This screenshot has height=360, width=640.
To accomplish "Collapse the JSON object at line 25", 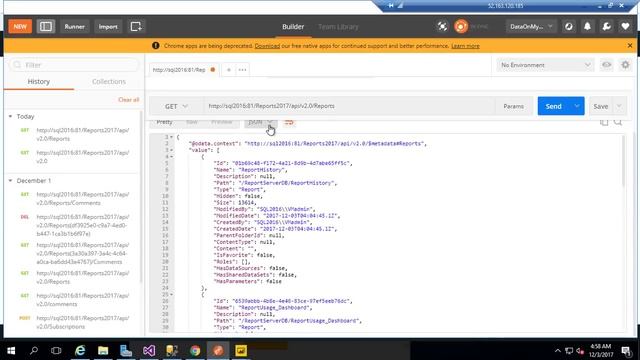I will [x=171, y=294].
